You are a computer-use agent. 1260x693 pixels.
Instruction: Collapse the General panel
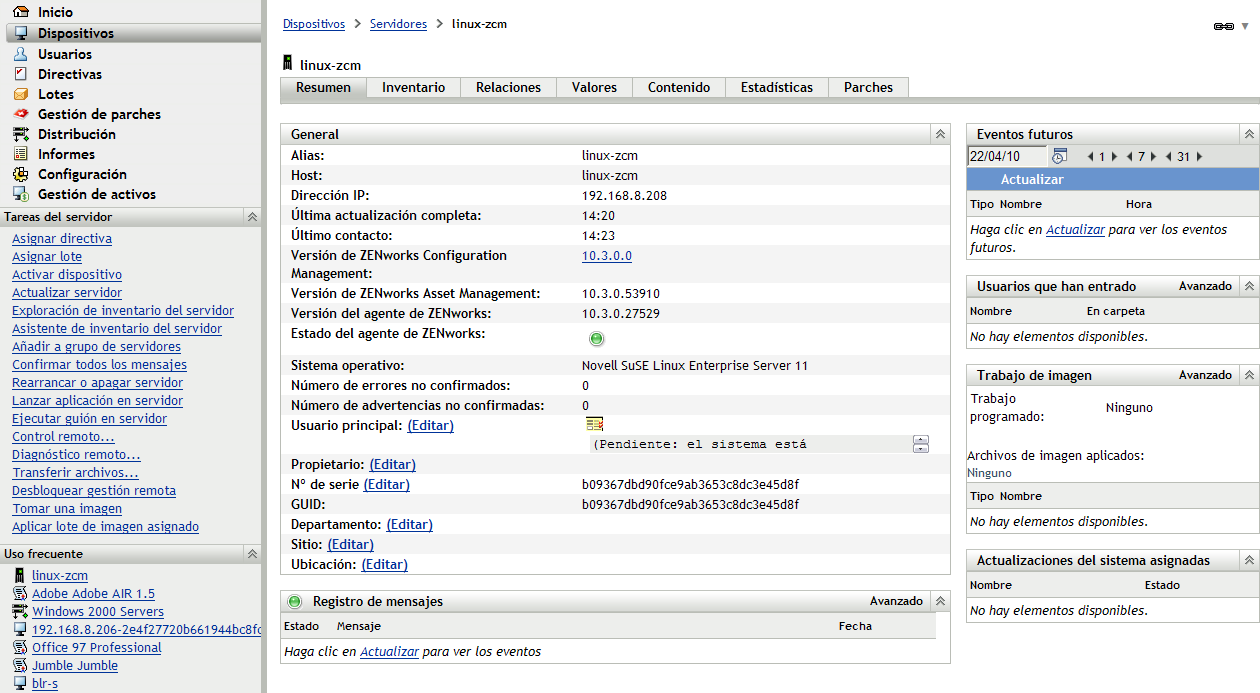coord(940,134)
